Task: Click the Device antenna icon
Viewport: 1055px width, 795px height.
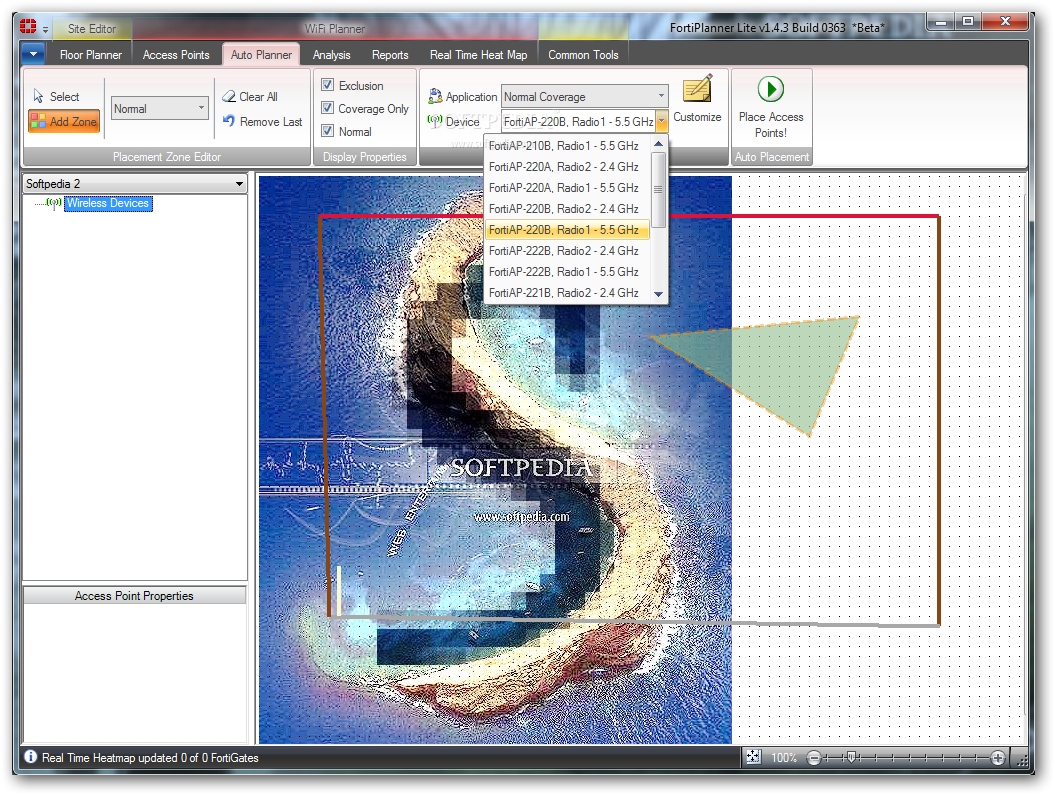Action: tap(435, 121)
